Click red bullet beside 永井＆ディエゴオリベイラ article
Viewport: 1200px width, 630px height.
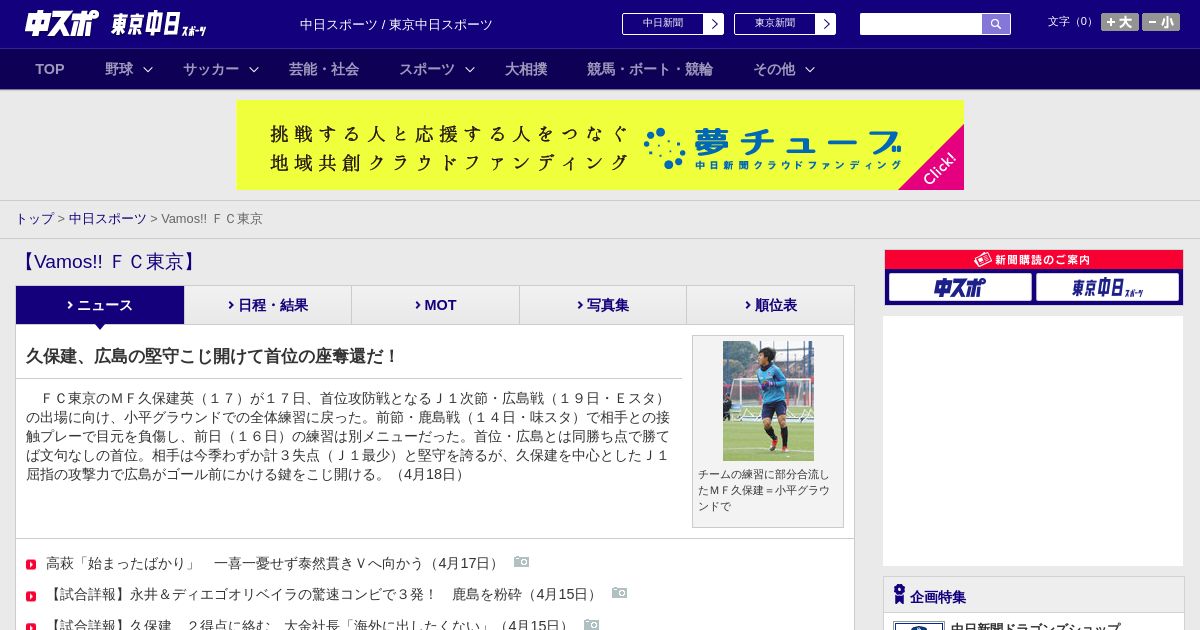click(31, 596)
